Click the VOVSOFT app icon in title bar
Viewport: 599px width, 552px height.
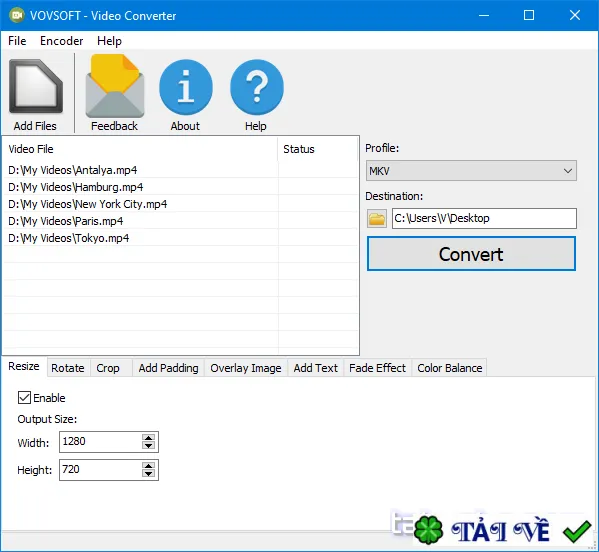[16, 15]
